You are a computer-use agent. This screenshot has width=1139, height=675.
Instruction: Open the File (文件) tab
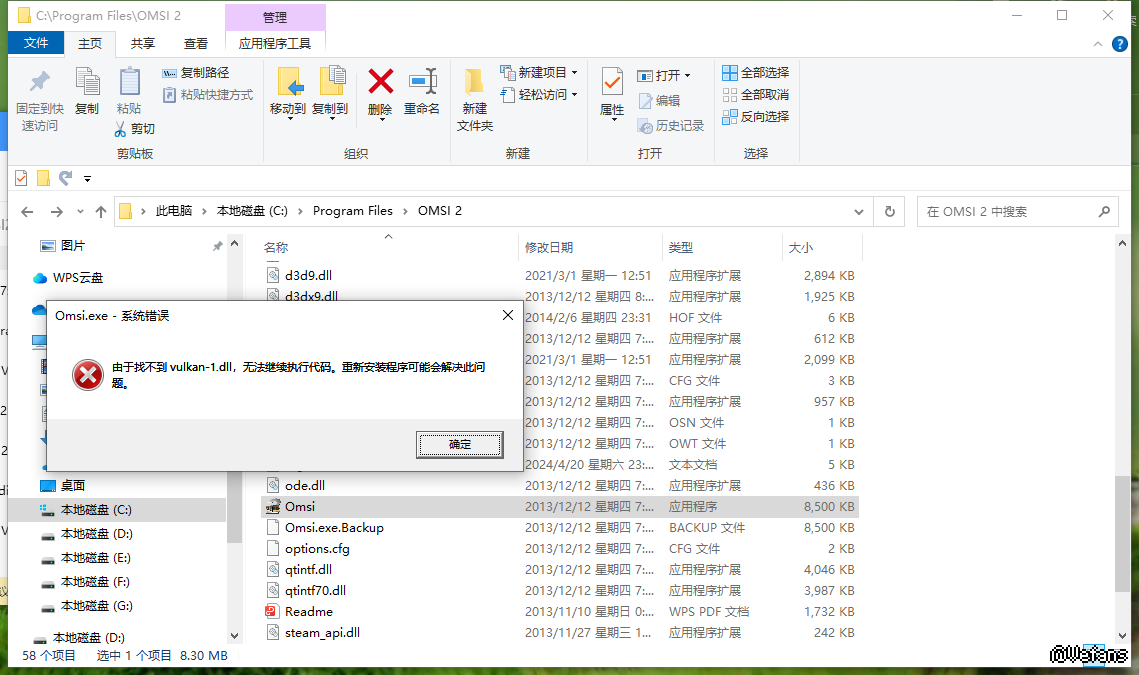36,43
